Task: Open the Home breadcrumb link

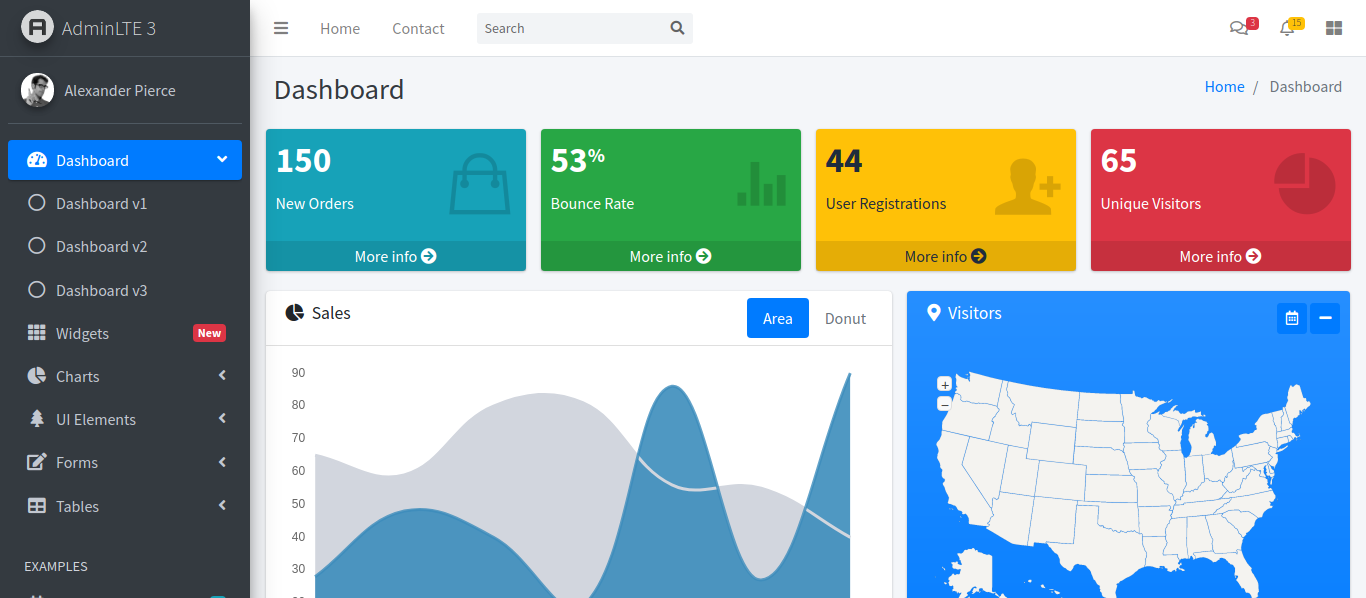Action: [1224, 86]
